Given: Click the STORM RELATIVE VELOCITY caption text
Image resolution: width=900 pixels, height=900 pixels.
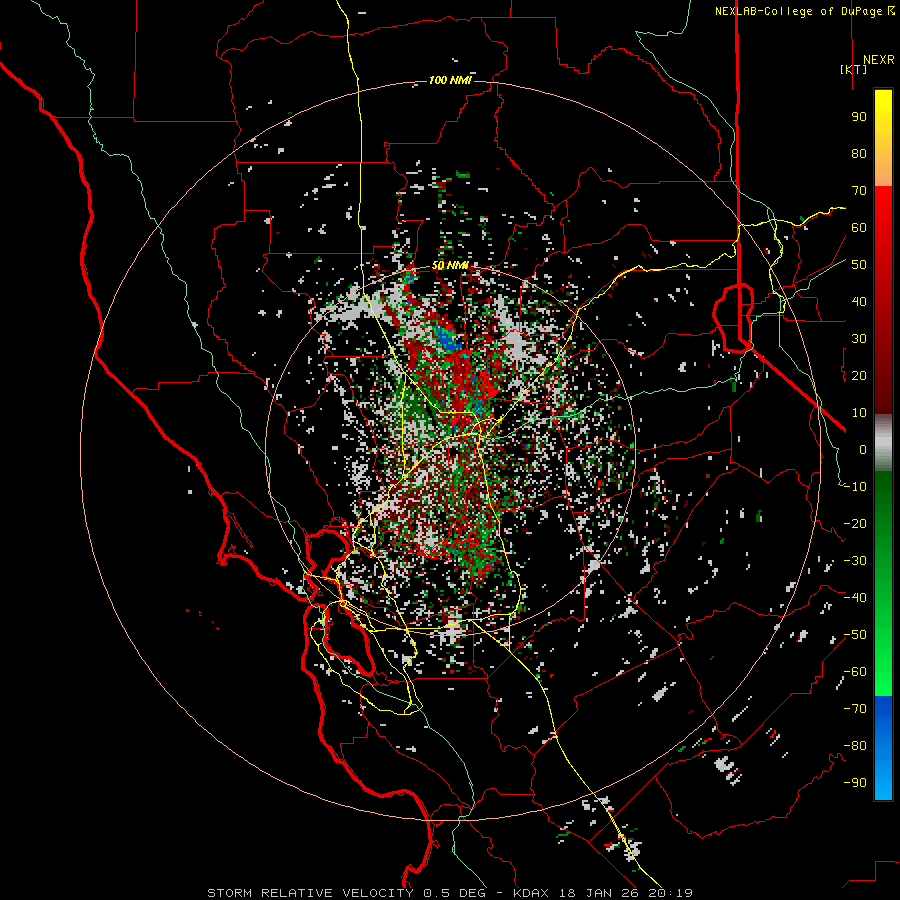Looking at the screenshot, I should [310, 893].
